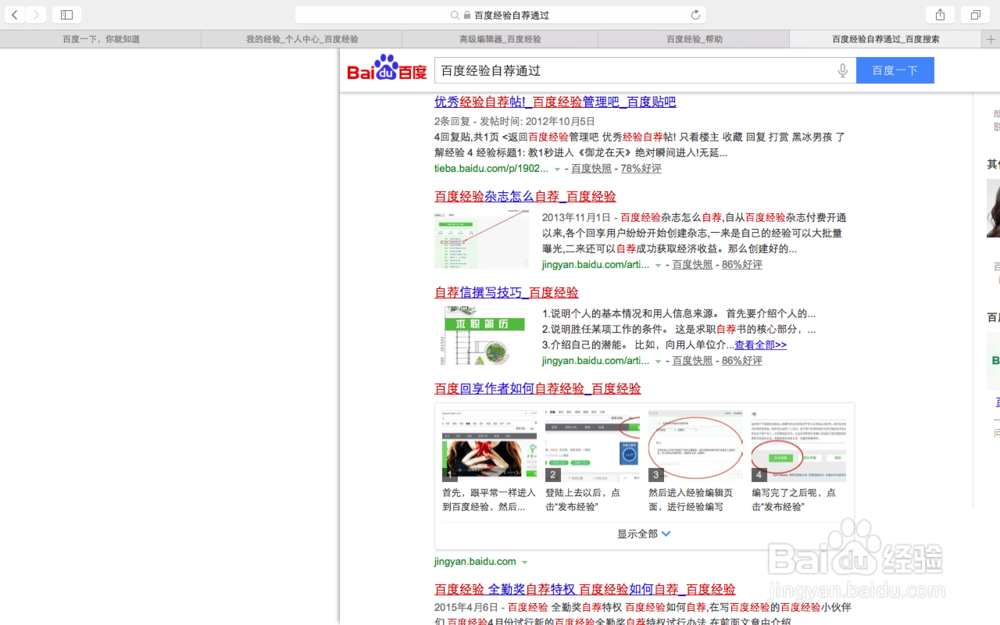Activate voice search microphone icon
This screenshot has width=1000, height=625.
(842, 70)
